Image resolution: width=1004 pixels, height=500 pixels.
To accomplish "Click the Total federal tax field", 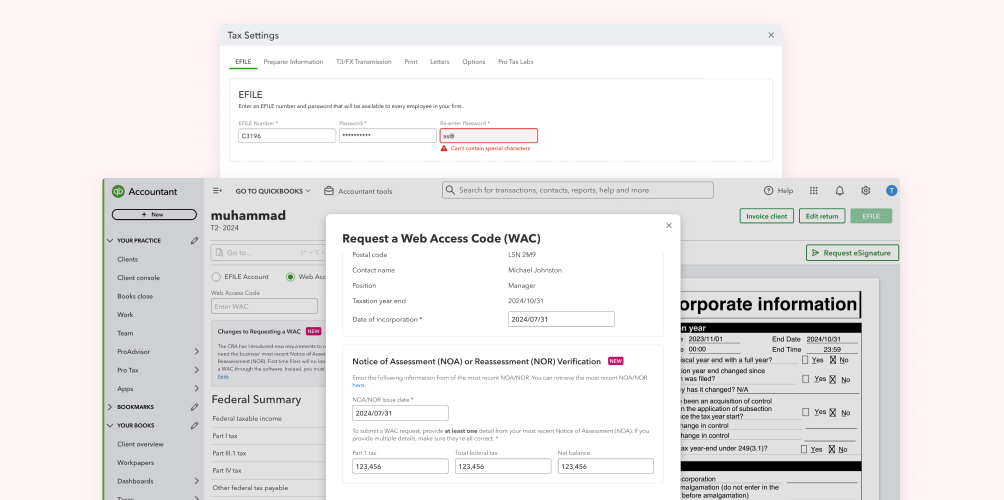I will point(503,466).
